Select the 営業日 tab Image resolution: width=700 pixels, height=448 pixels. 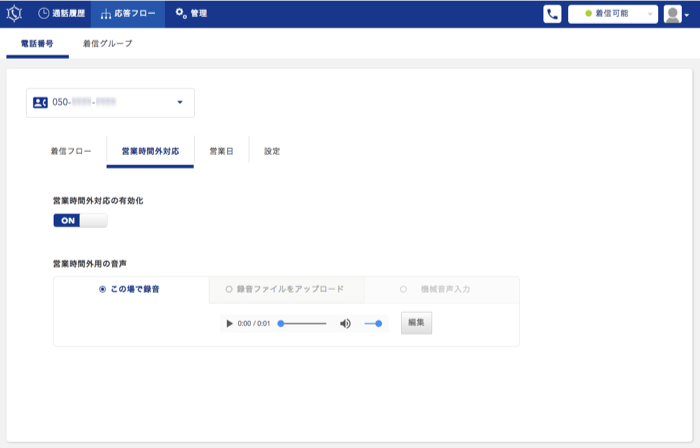click(221, 151)
